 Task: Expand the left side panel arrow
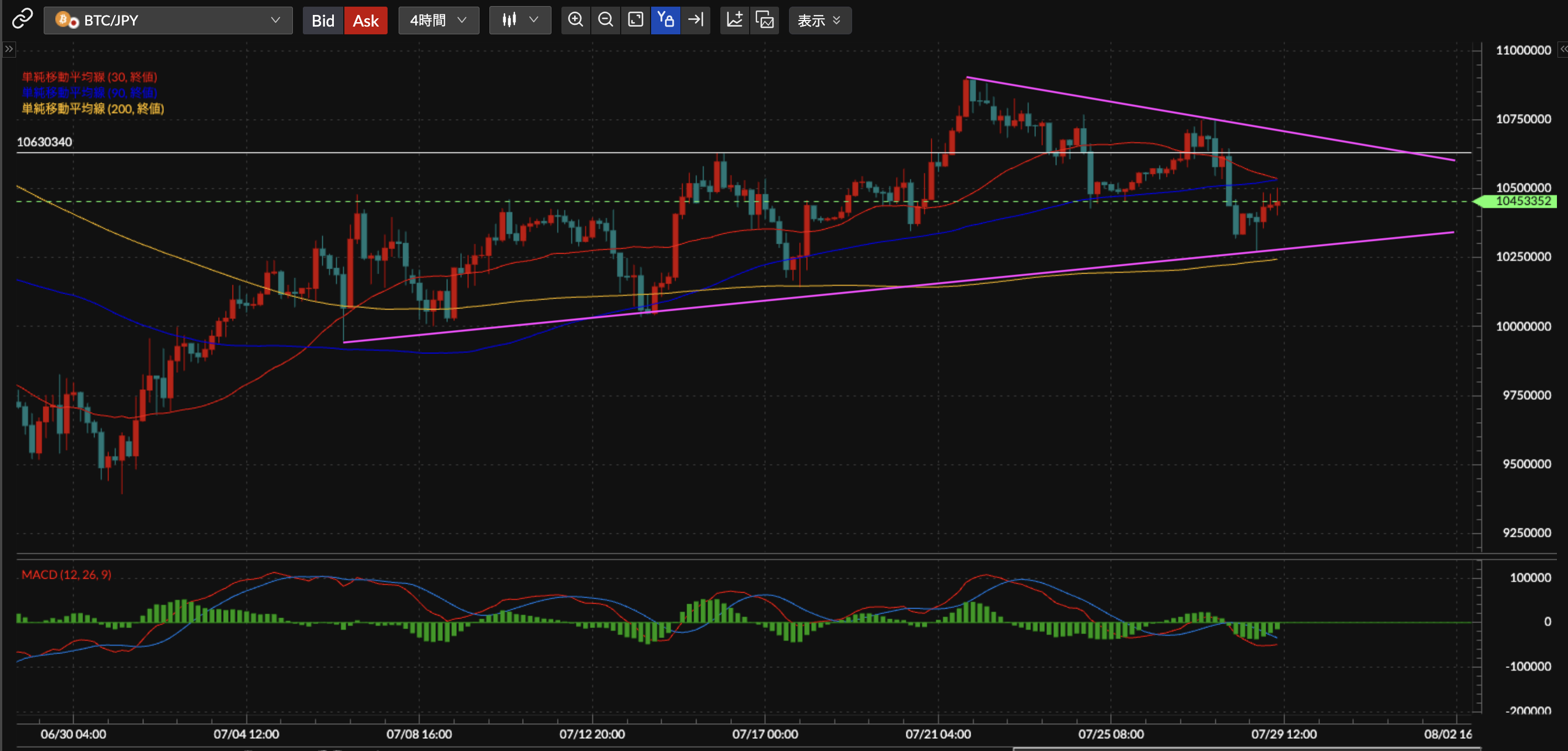point(8,49)
